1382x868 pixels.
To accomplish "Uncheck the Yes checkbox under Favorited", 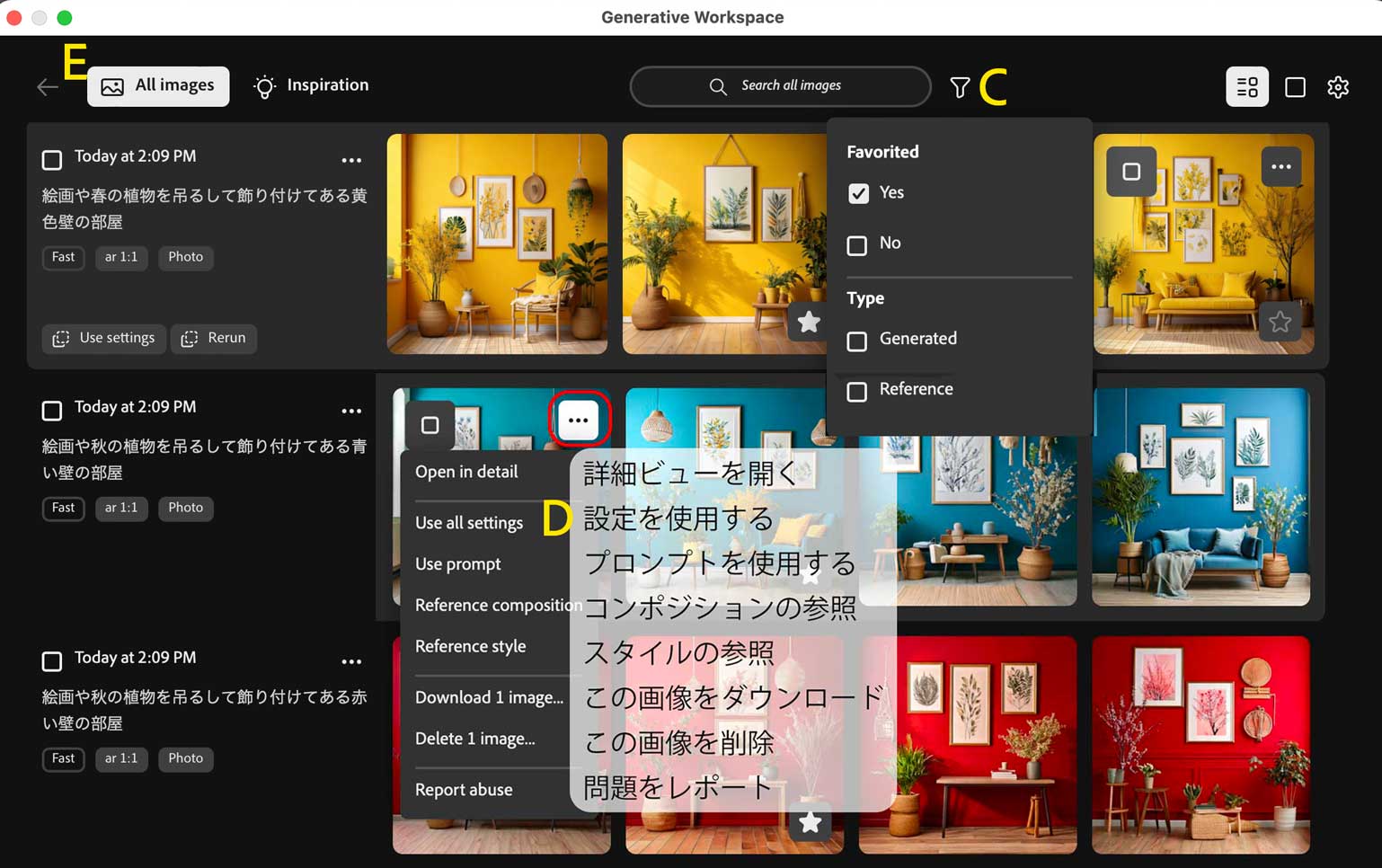I will pyautogui.click(x=859, y=192).
